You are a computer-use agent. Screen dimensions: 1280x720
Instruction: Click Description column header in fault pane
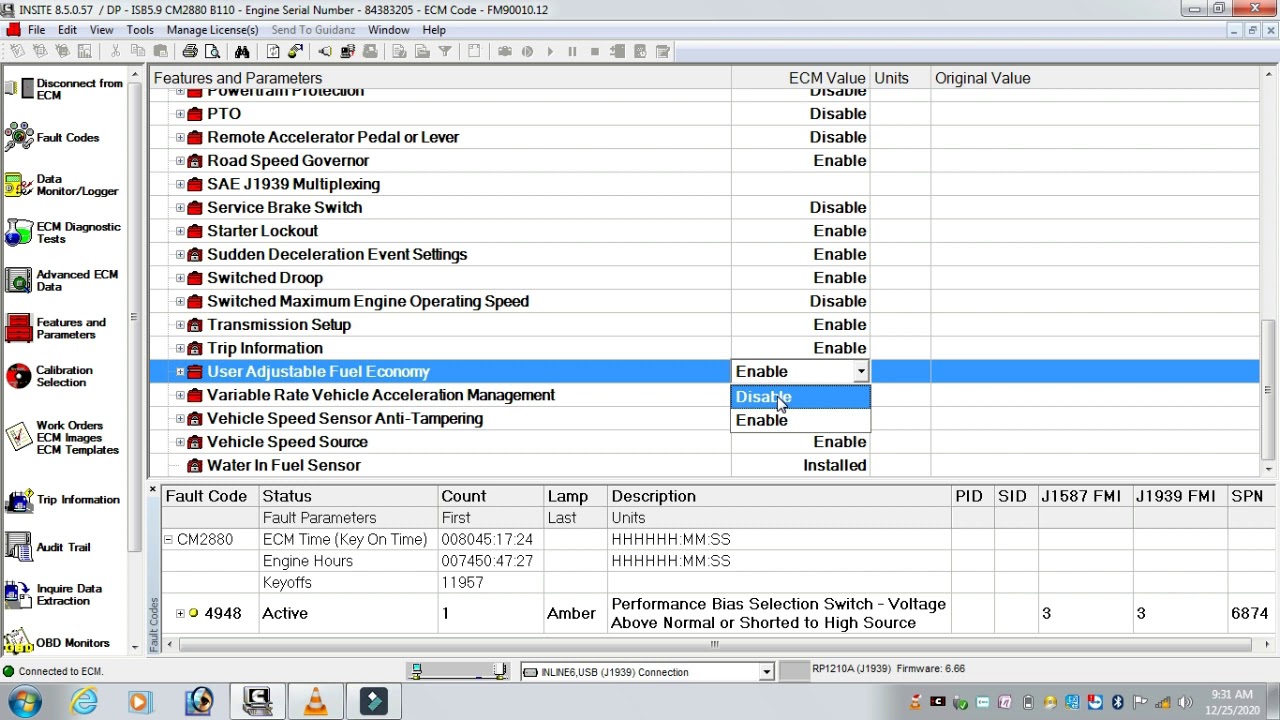click(x=778, y=496)
